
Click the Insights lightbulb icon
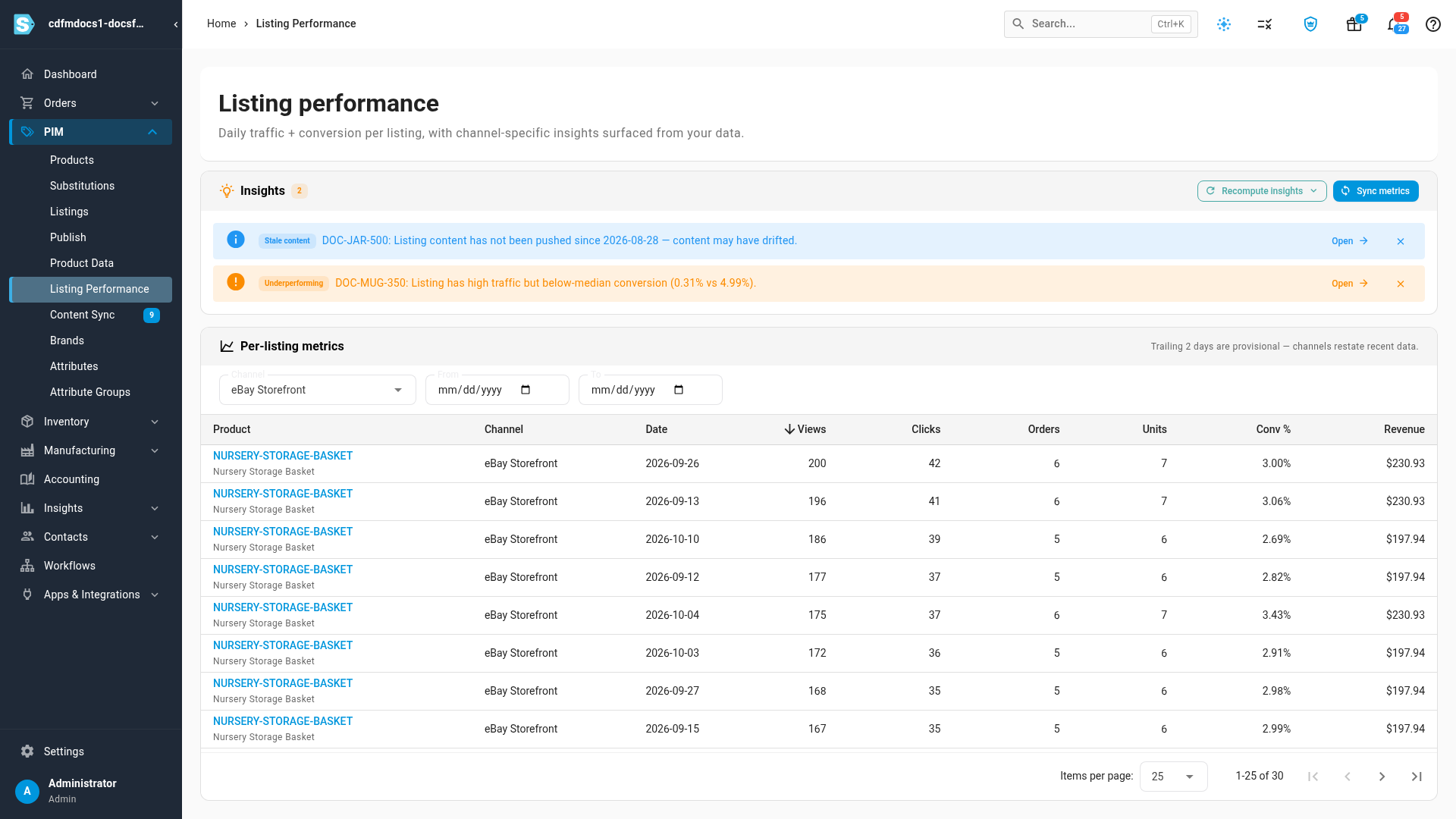point(227,191)
